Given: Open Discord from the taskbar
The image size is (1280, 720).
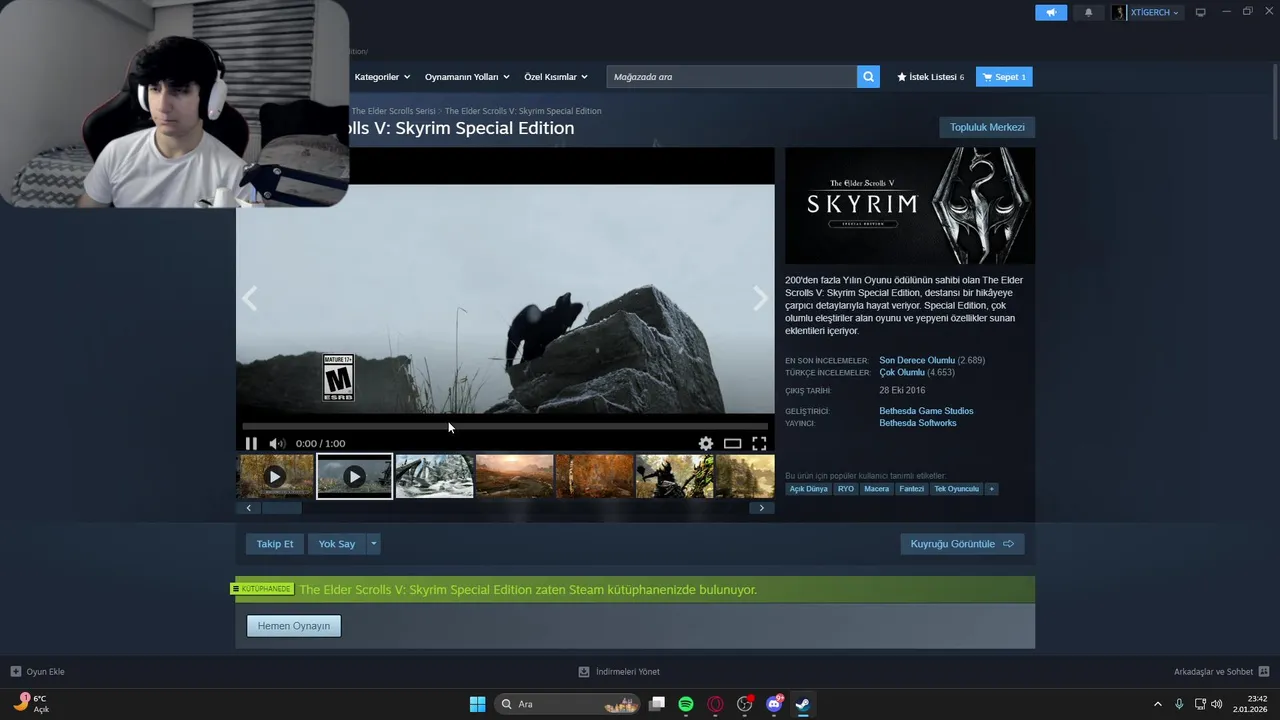Looking at the screenshot, I should (x=774, y=704).
